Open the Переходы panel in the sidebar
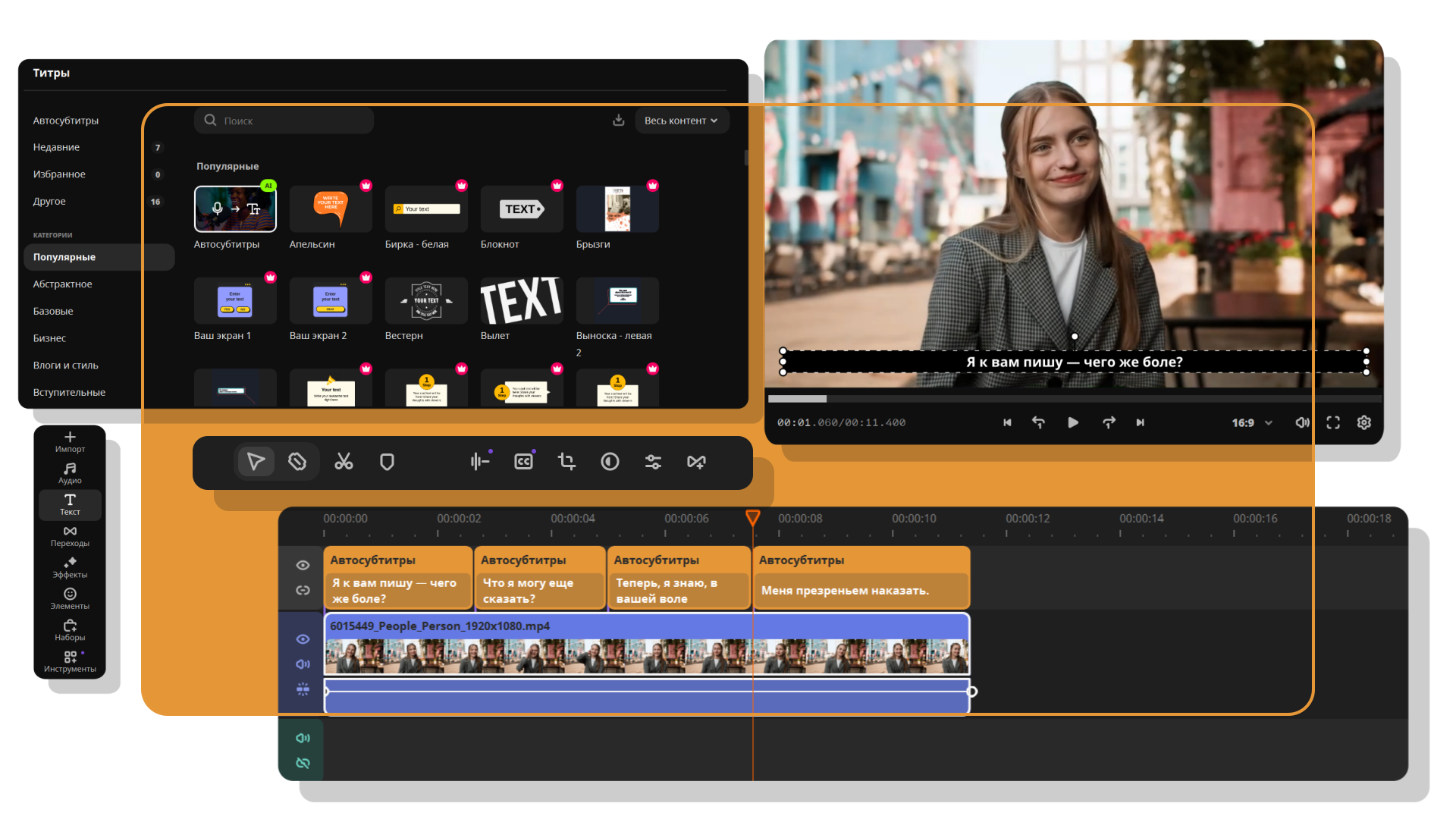 (70, 535)
